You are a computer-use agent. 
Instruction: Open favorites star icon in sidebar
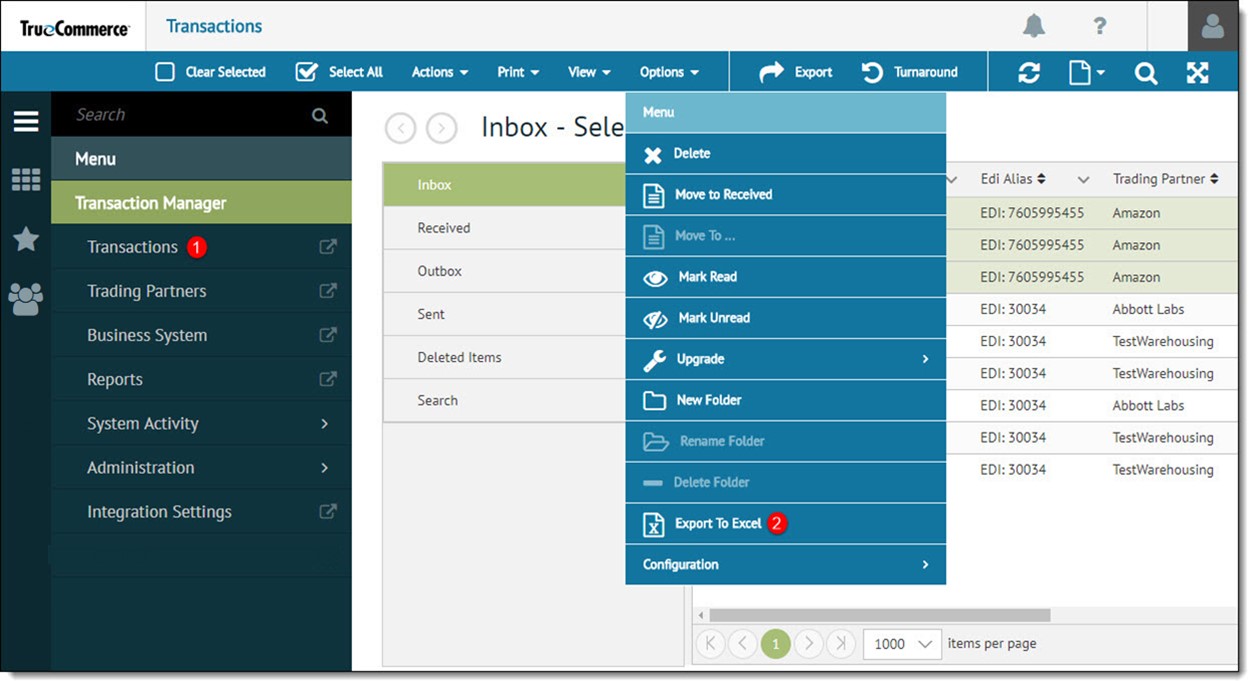pyautogui.click(x=26, y=239)
